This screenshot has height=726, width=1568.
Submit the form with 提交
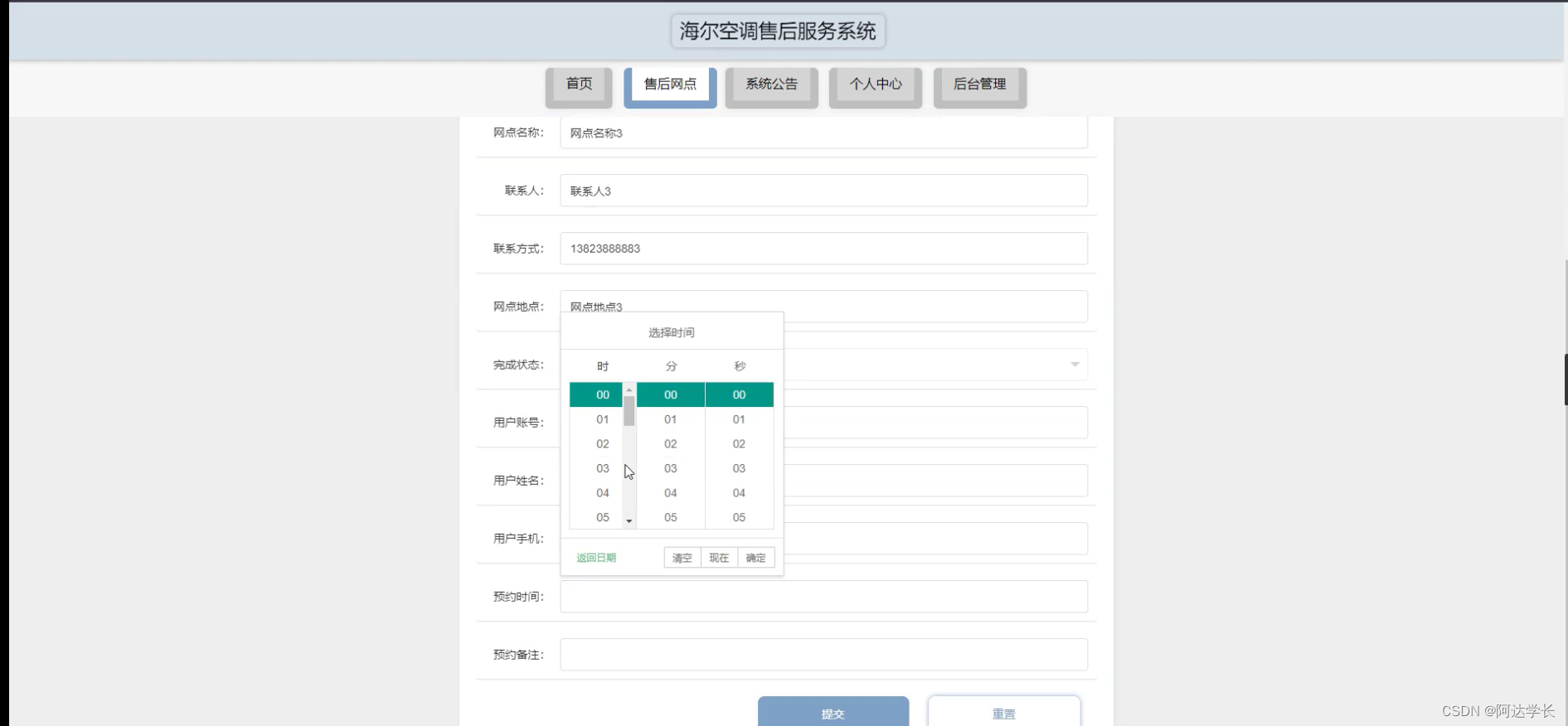pyautogui.click(x=833, y=712)
